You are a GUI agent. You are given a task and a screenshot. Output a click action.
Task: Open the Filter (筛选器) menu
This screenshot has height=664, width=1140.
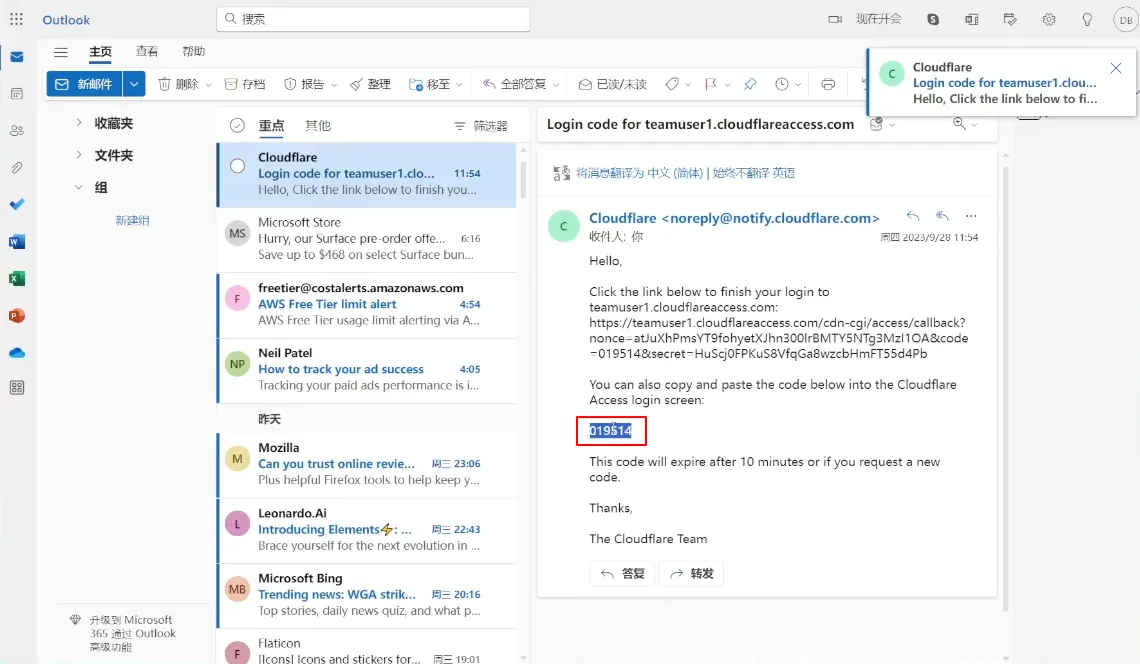click(481, 127)
